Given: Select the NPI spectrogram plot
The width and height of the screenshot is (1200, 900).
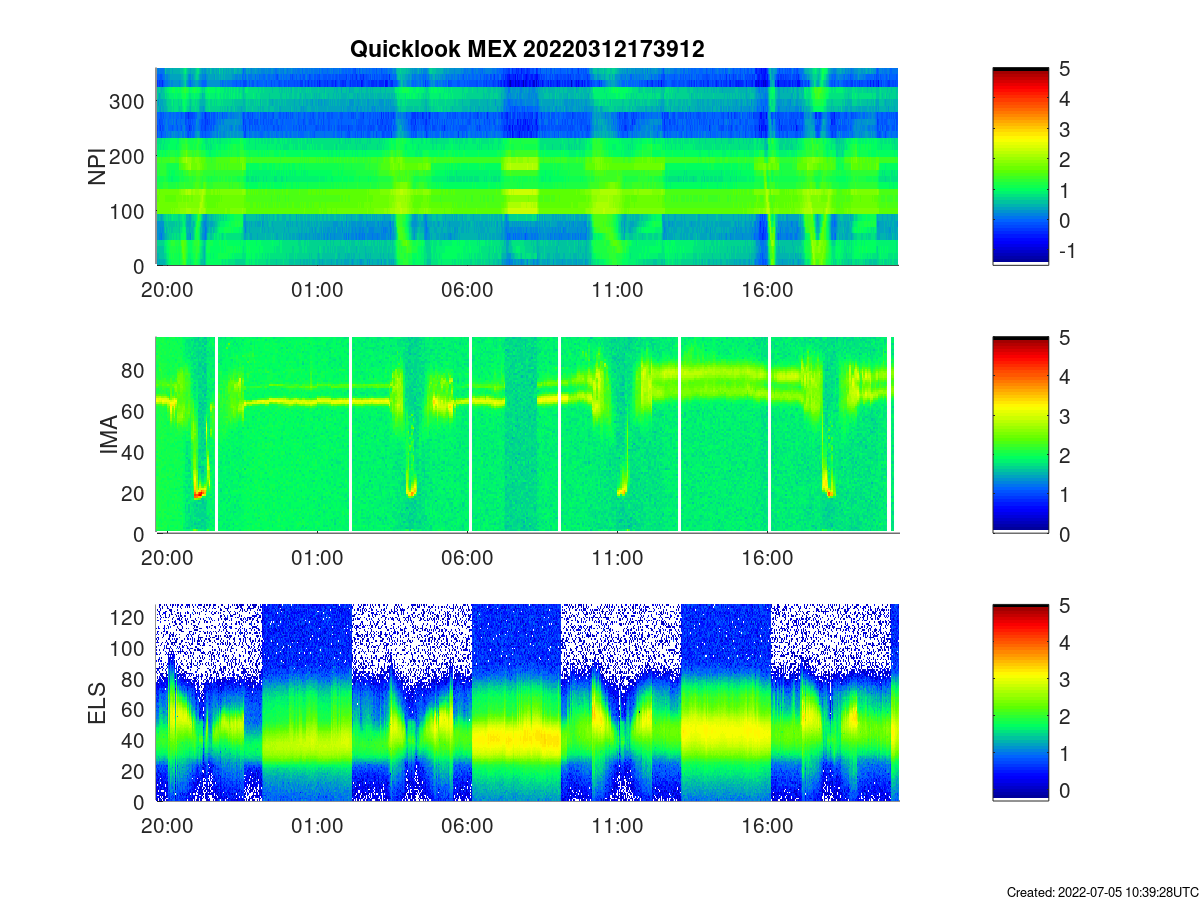Looking at the screenshot, I should click(x=527, y=166).
